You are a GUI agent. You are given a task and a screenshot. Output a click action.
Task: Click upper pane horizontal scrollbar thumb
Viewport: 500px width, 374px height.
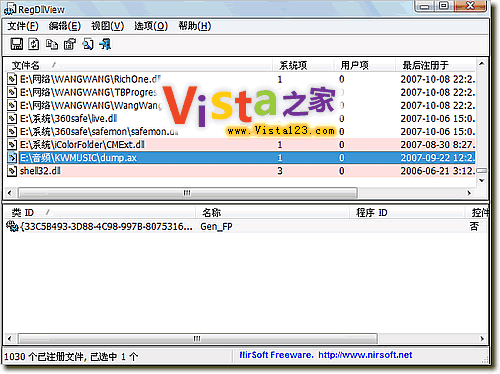187,193
